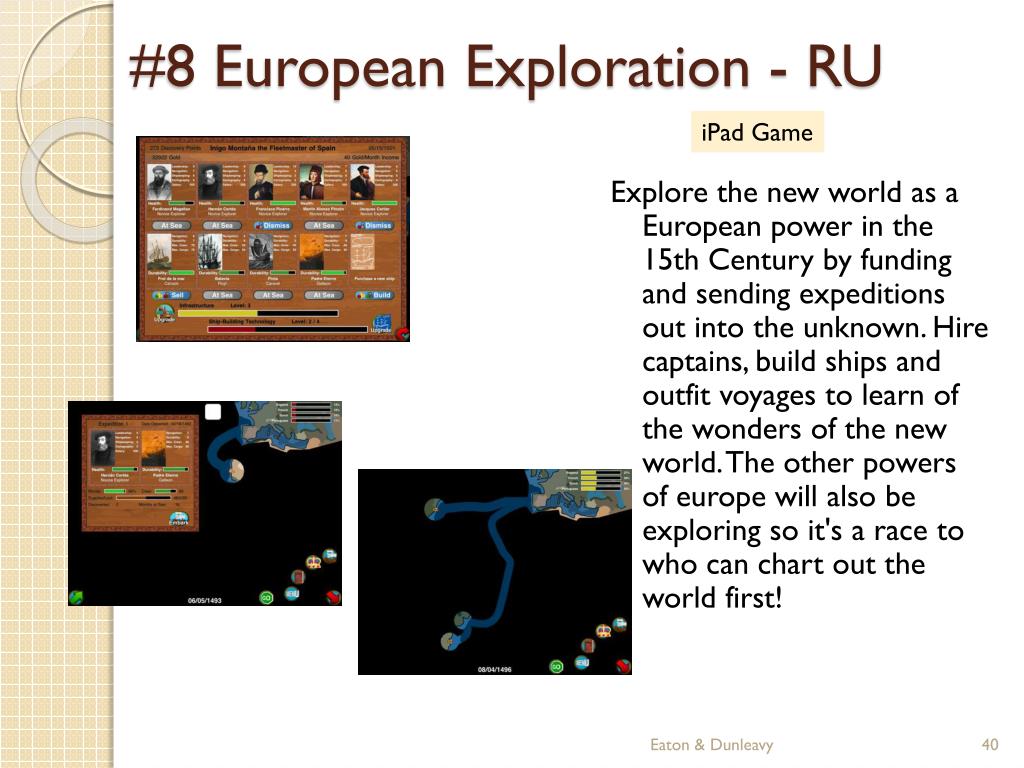The width and height of the screenshot is (1024, 768).
Task: Click the western discovered island on 08/04/1496 map
Action: coord(434,508)
